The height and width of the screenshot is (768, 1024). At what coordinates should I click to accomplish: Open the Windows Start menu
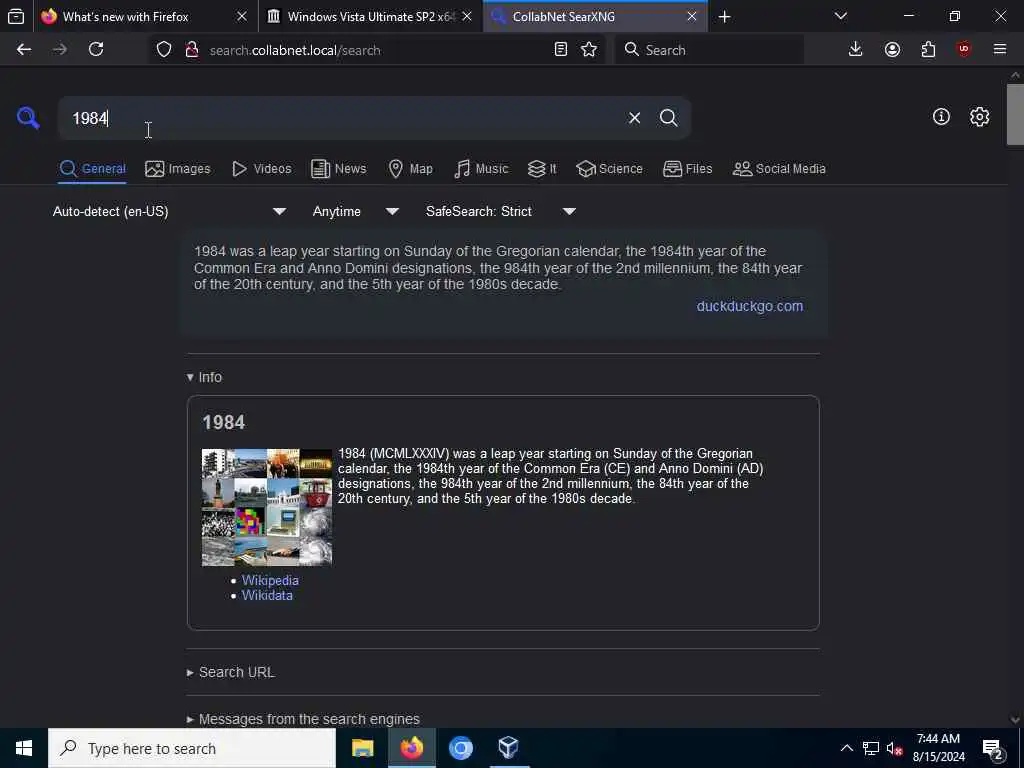[x=24, y=748]
